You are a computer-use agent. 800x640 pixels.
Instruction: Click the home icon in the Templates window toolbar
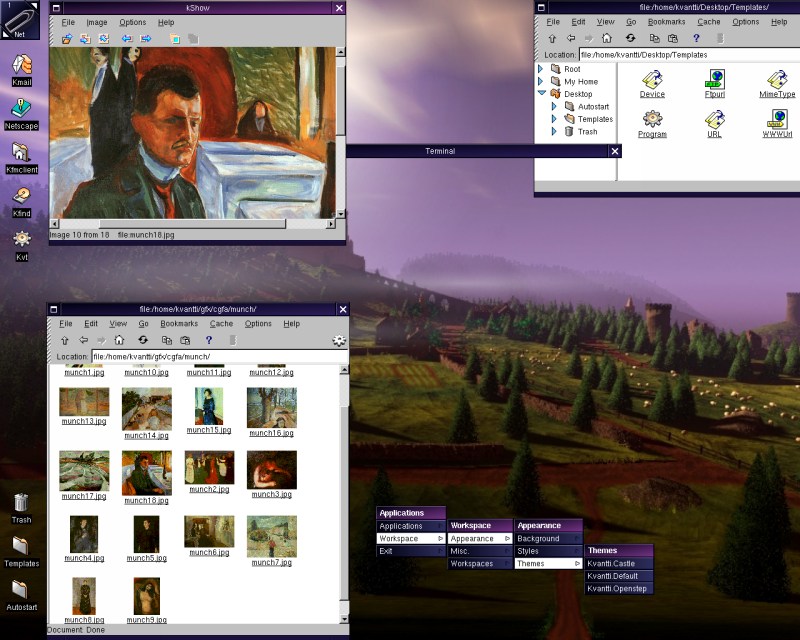[x=607, y=38]
